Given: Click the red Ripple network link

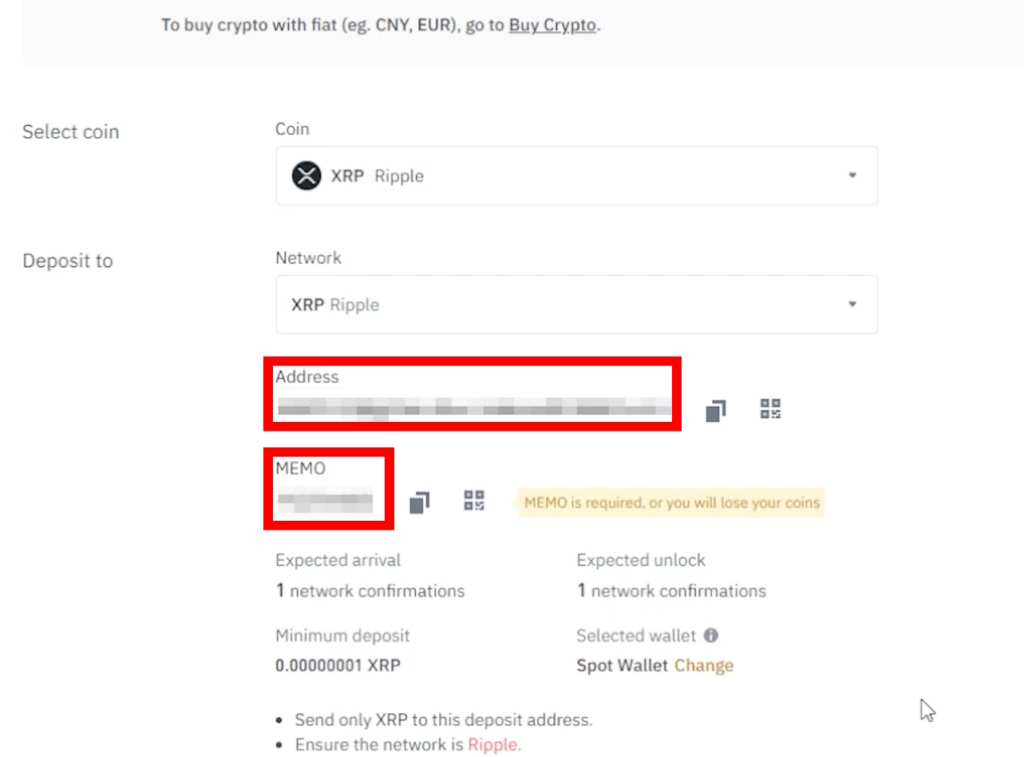Looking at the screenshot, I should click(492, 745).
